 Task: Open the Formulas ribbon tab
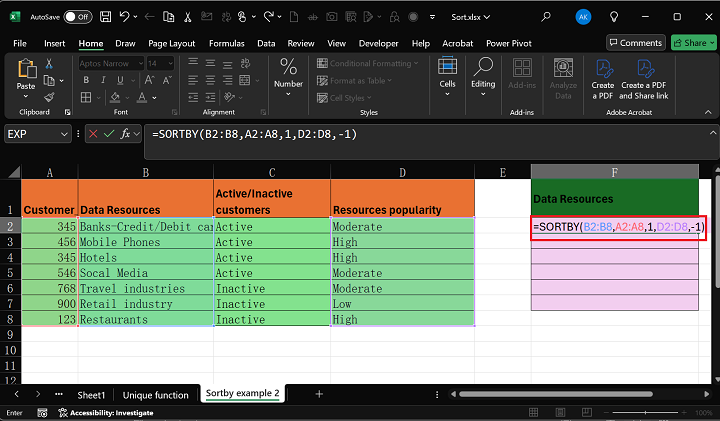[x=229, y=43]
